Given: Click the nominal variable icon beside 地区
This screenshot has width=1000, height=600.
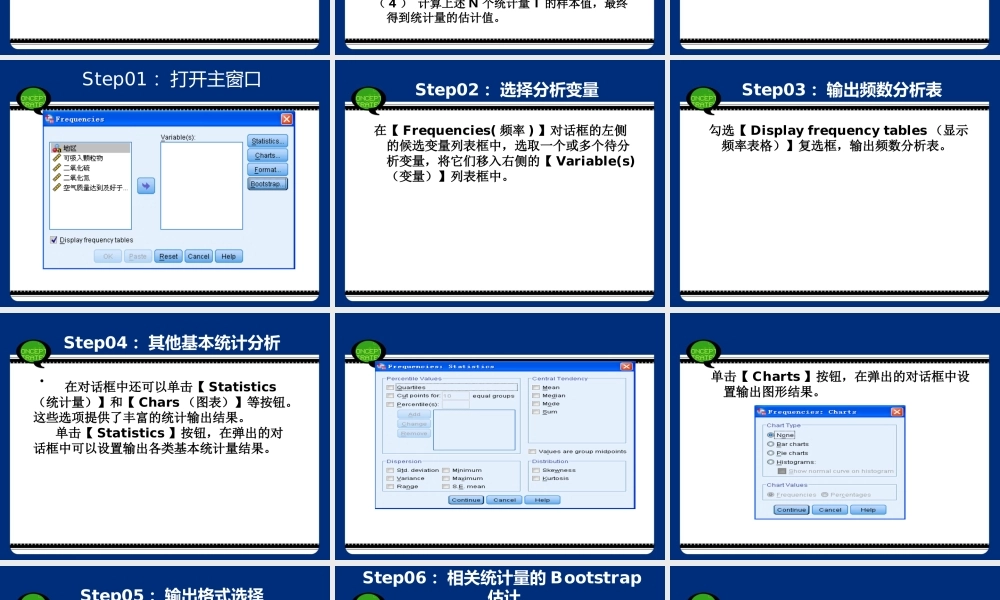Looking at the screenshot, I should click(57, 149).
